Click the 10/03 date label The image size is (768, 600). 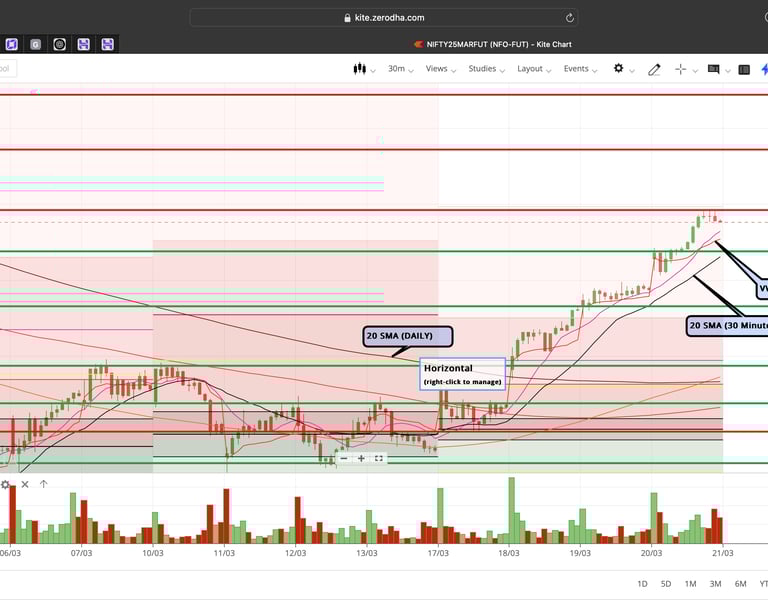(x=153, y=553)
